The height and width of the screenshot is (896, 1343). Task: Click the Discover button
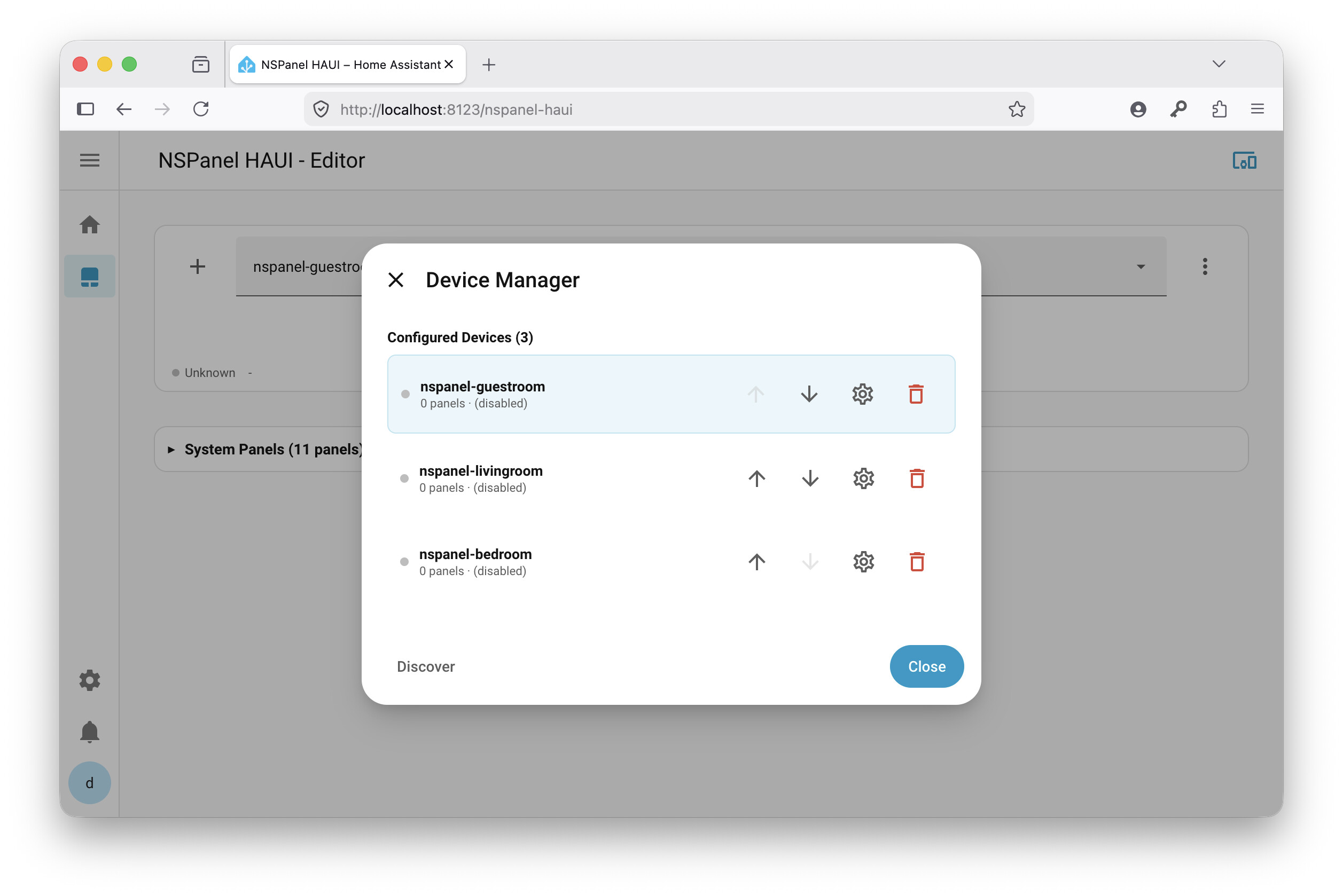pyautogui.click(x=426, y=666)
